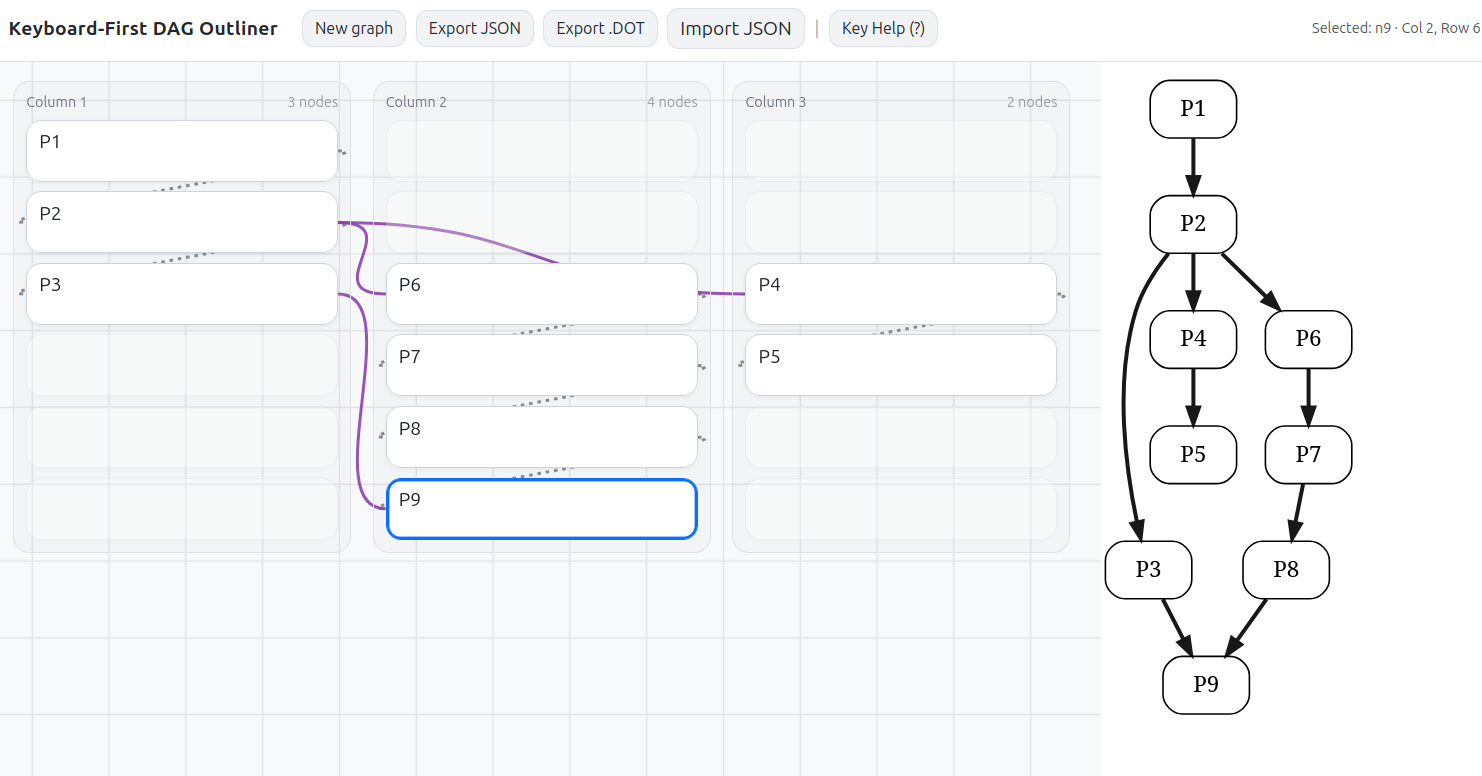
Task: Click the P1 node in graph preview
Action: [1193, 109]
